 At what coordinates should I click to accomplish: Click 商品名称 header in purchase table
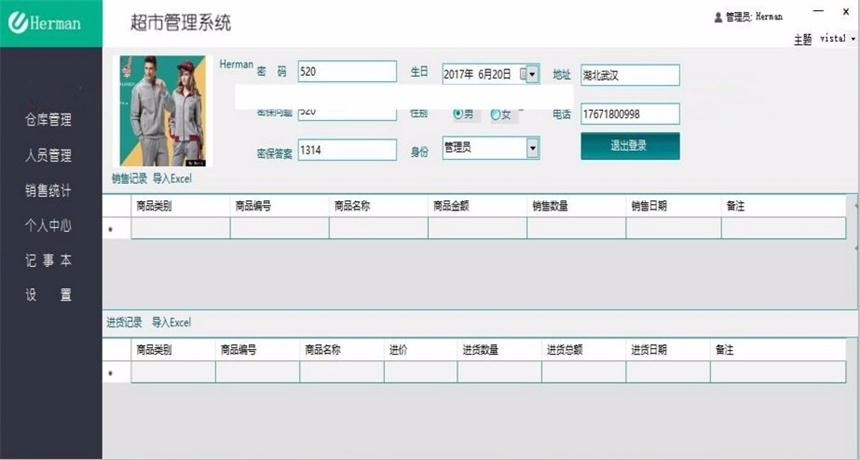point(342,350)
